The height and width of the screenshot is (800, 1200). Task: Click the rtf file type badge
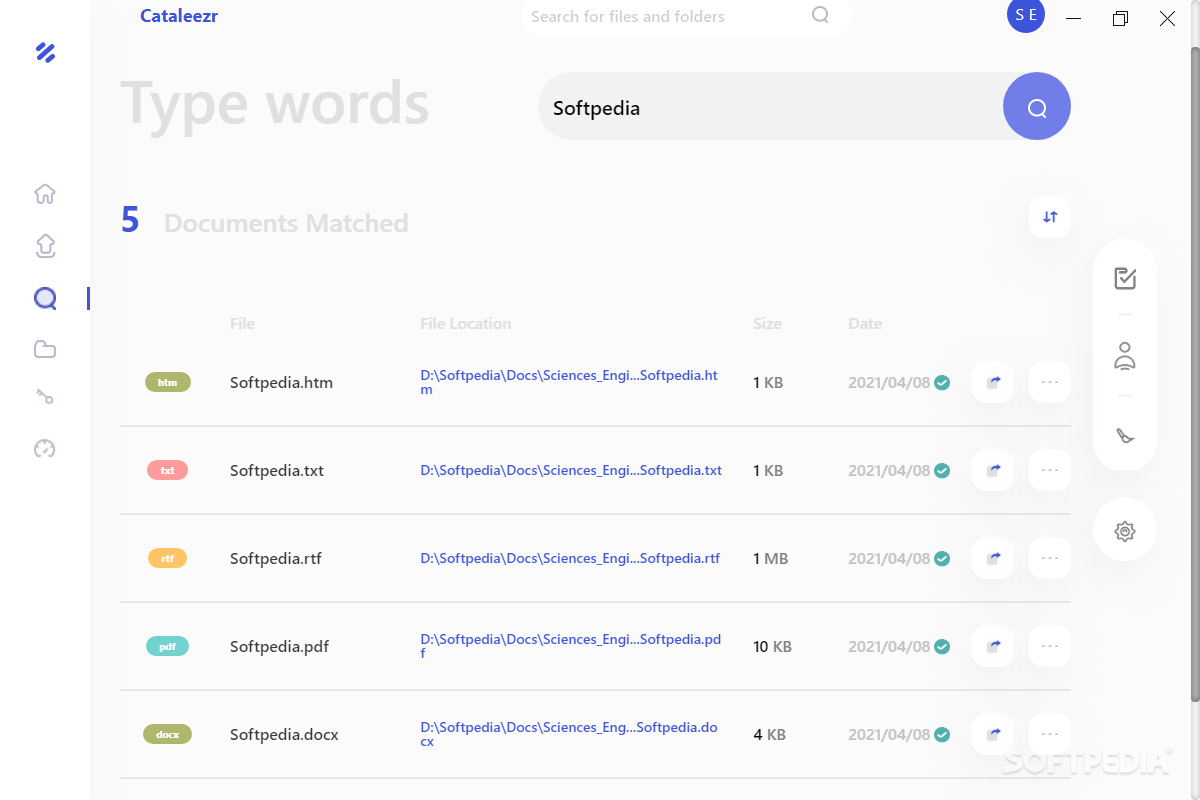point(168,558)
